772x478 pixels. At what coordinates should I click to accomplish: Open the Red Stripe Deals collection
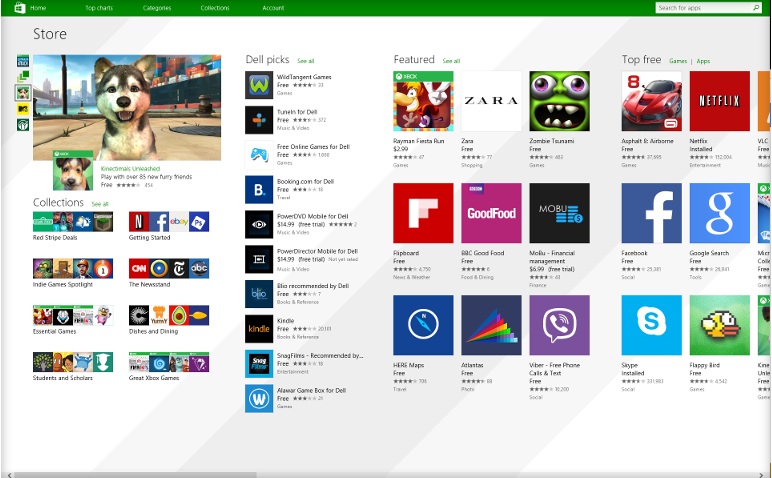pos(73,222)
